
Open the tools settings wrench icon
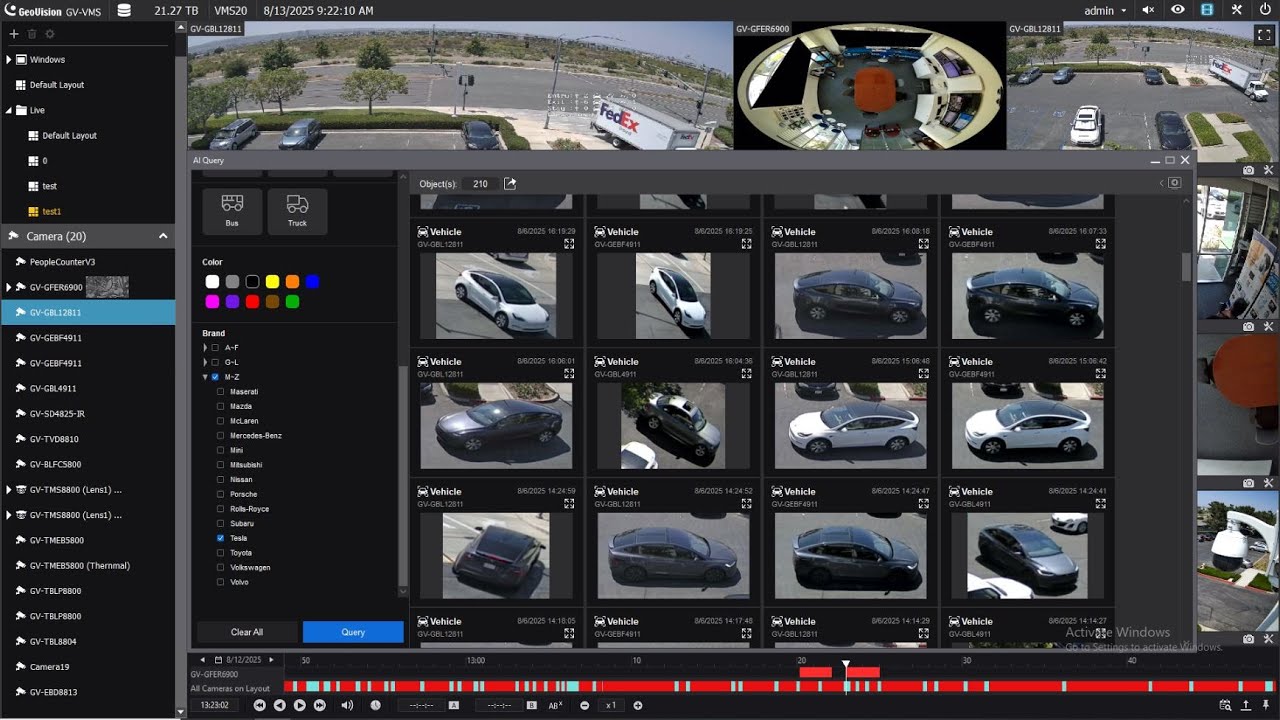[x=1236, y=10]
